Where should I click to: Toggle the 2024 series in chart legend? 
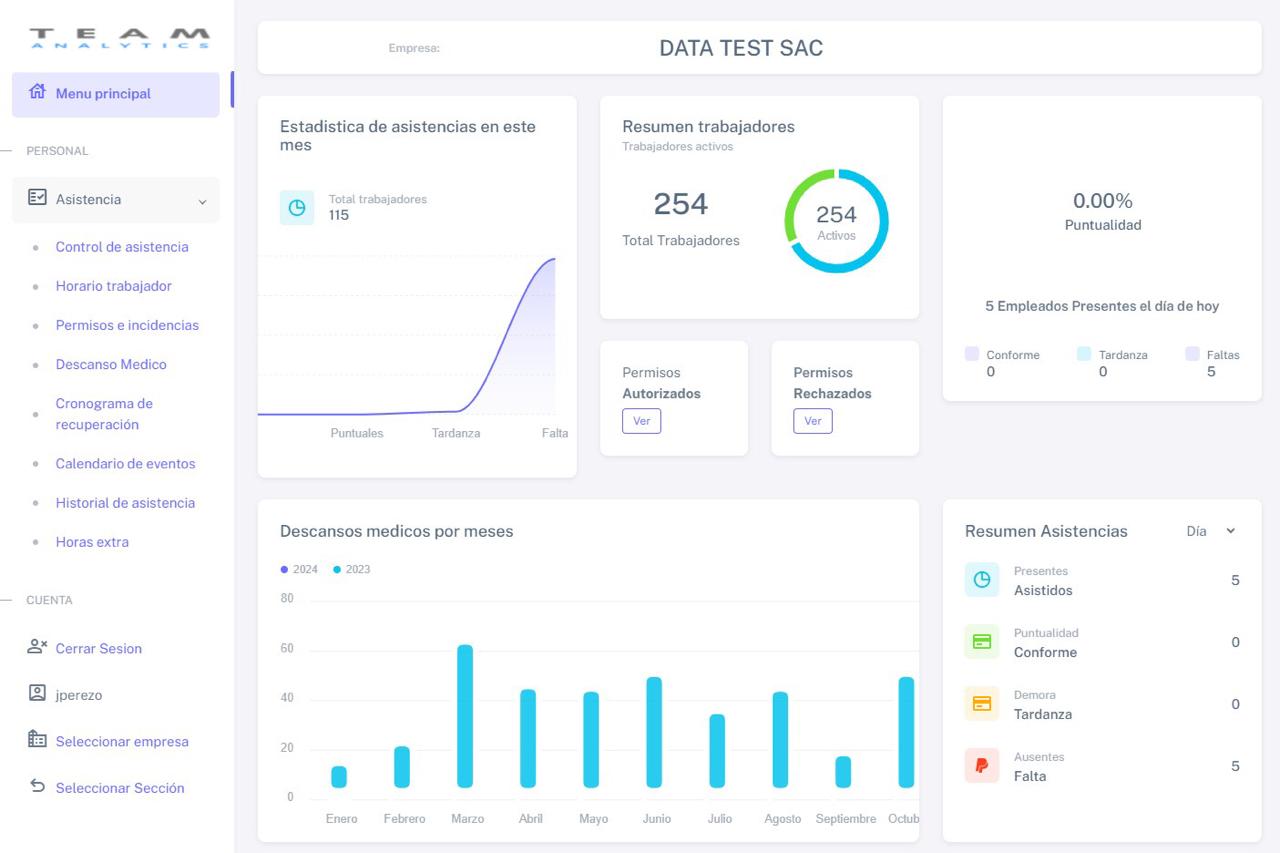tap(299, 570)
